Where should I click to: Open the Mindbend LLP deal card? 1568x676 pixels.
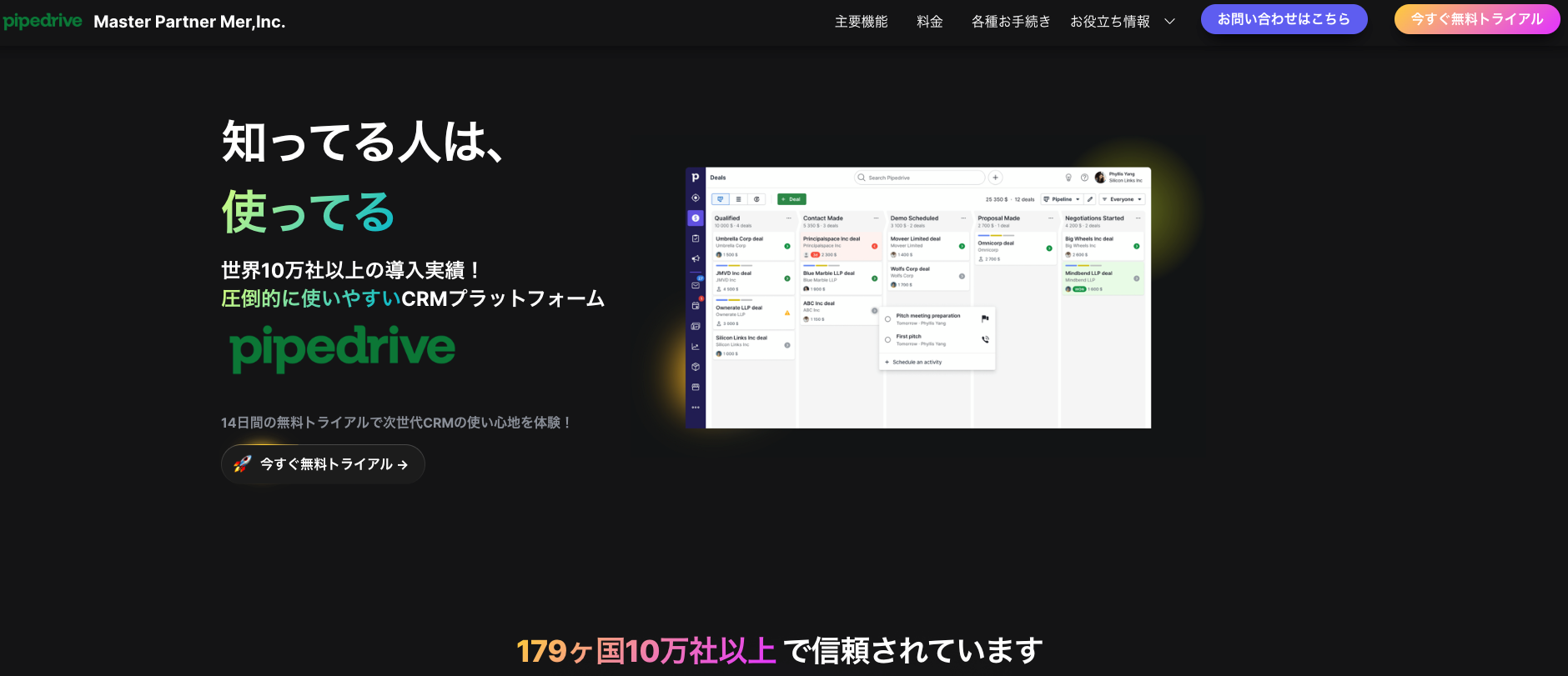click(x=1103, y=279)
